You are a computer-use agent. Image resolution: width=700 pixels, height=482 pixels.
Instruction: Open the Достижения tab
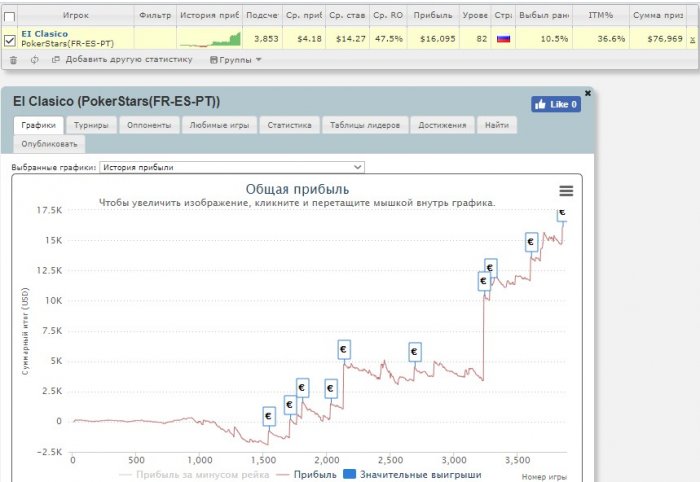tap(442, 125)
